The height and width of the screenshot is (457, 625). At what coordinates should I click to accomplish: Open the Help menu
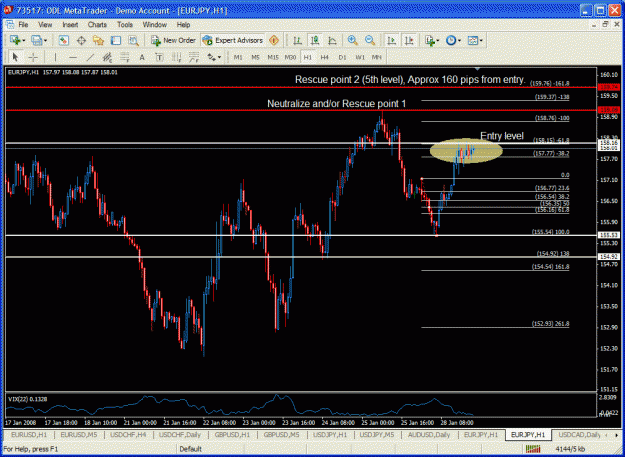(183, 25)
